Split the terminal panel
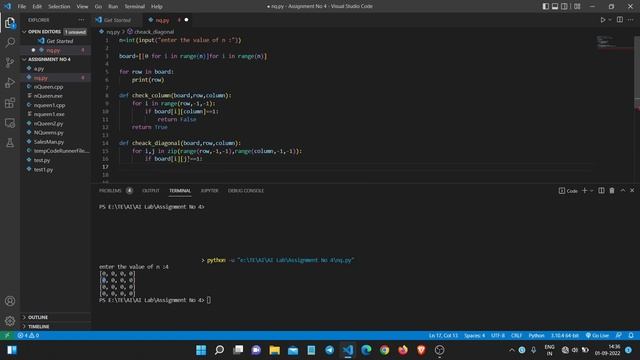Viewport: 640px width, 360px height. pos(601,191)
